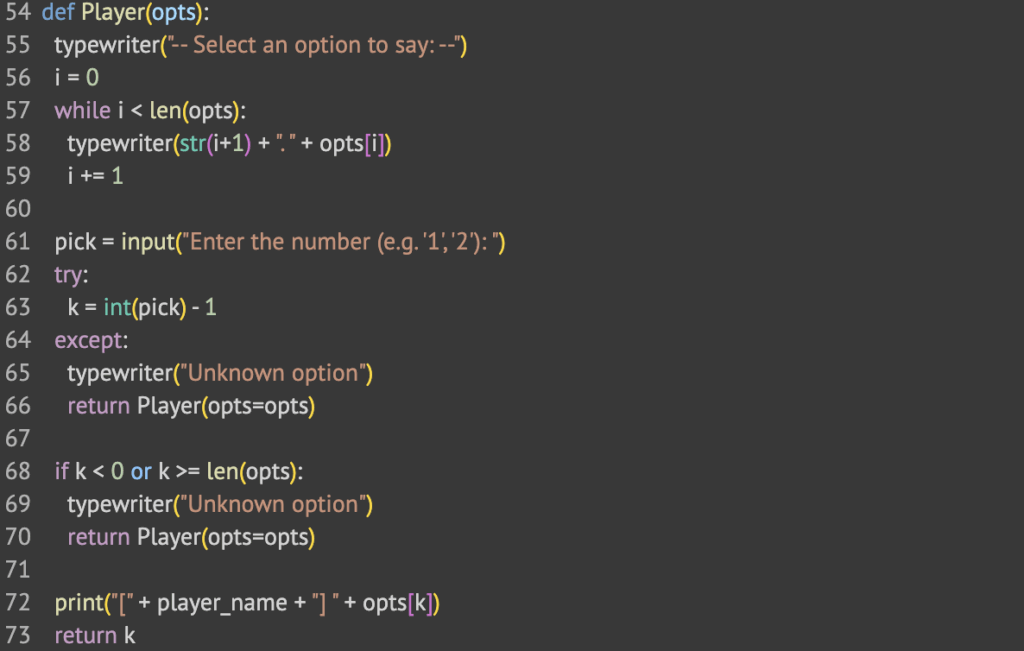This screenshot has width=1024, height=651.
Task: Click the 'while' keyword on line 57
Action: tap(82, 111)
